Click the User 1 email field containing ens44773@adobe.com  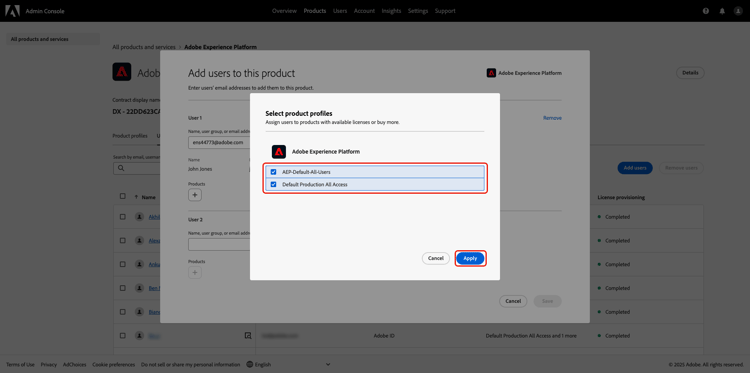coord(219,143)
